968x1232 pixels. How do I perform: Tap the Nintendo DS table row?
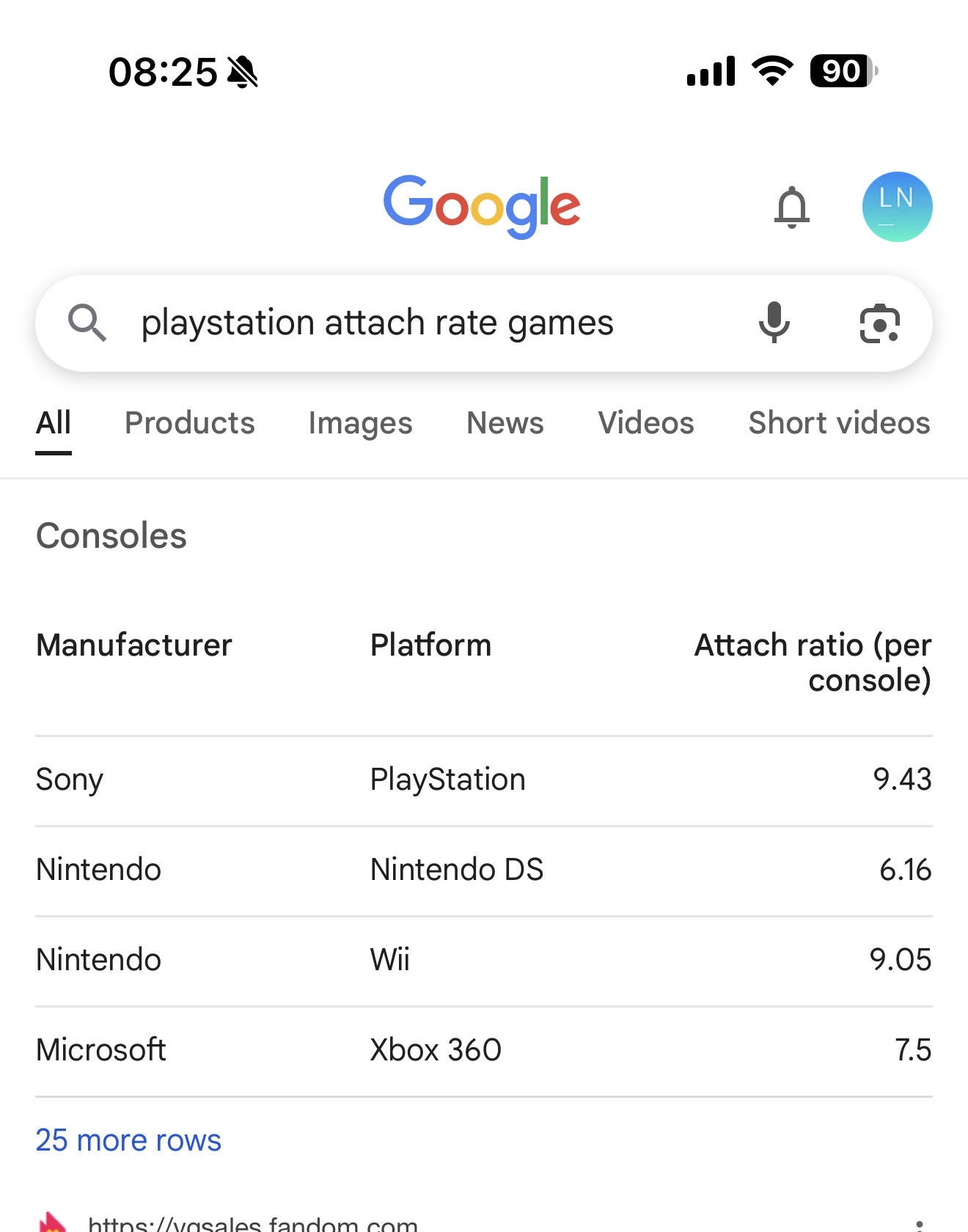[x=484, y=870]
